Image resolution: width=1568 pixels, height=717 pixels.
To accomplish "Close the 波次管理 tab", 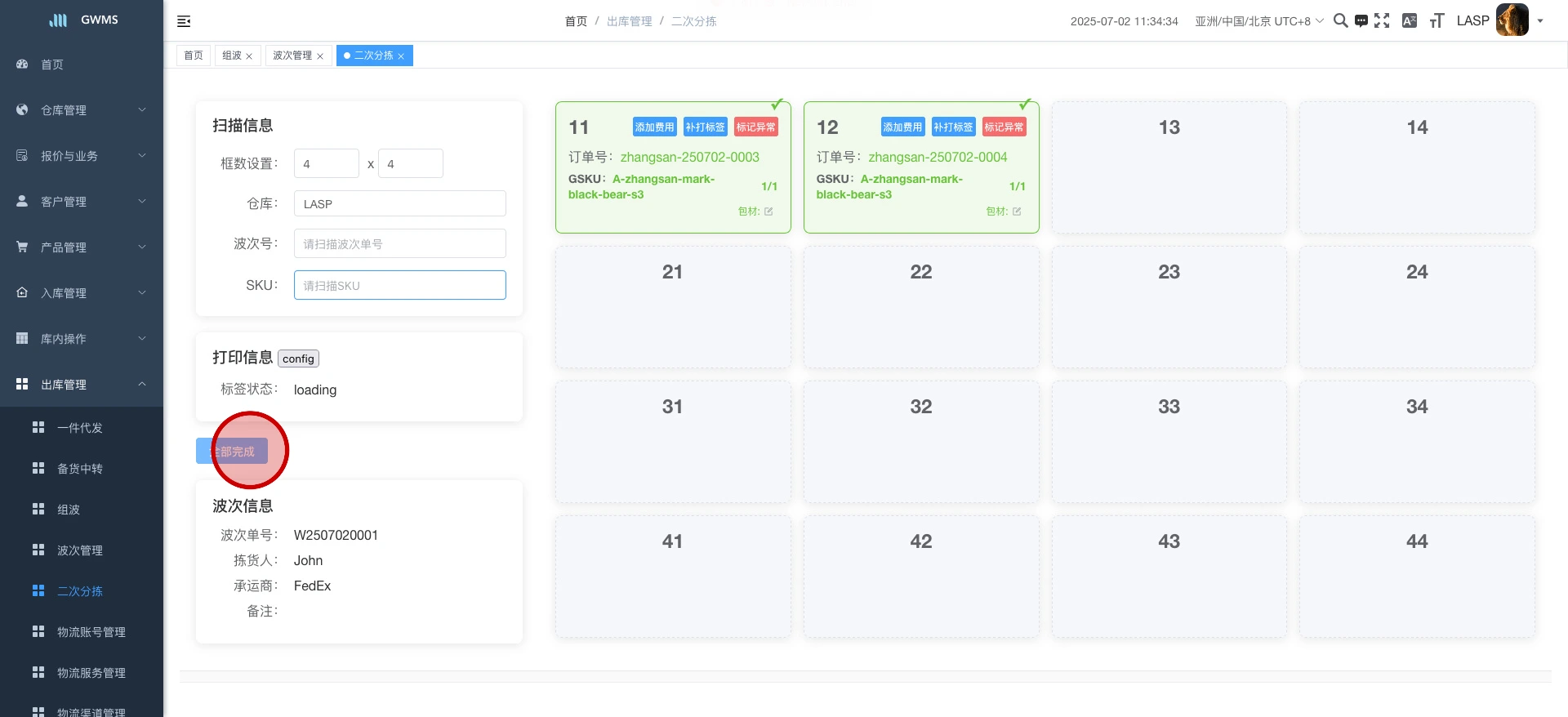I will (x=320, y=56).
